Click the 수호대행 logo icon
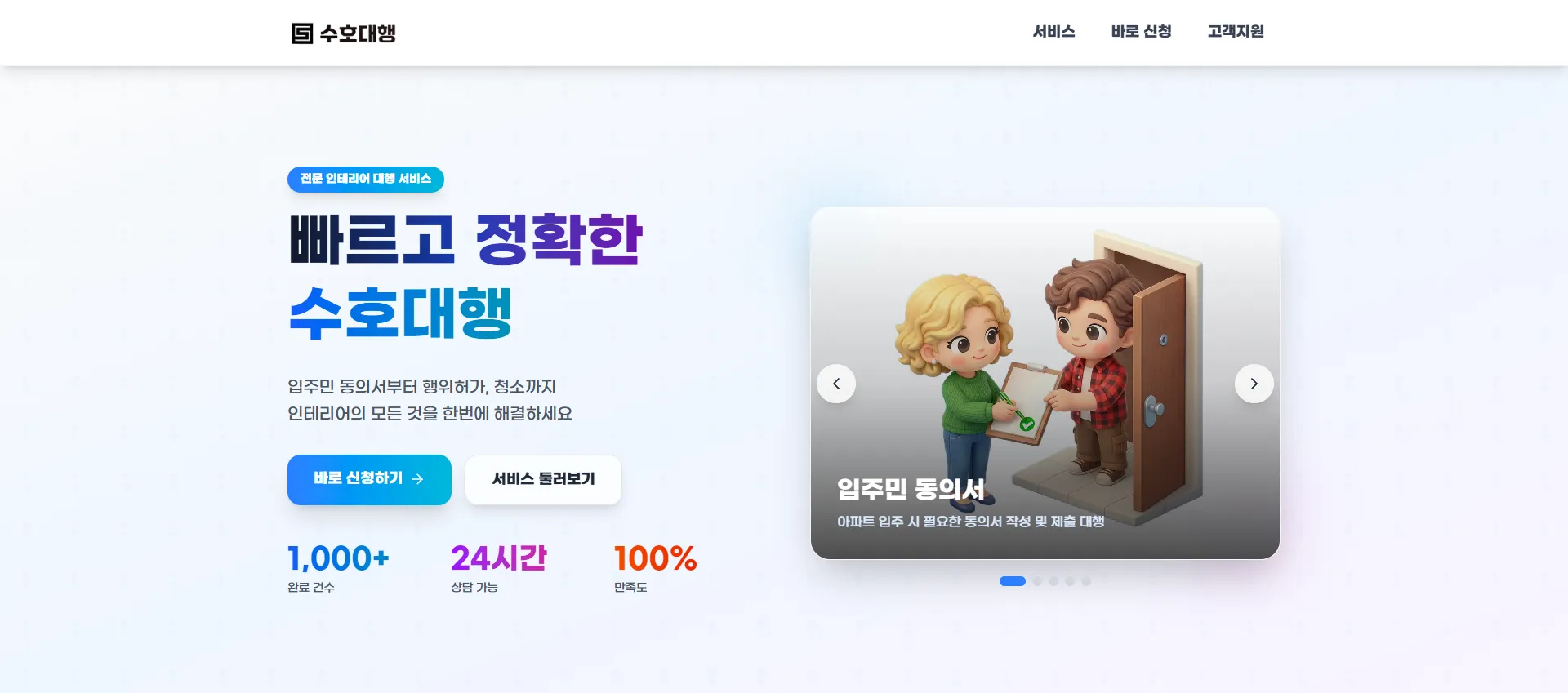 tap(302, 33)
